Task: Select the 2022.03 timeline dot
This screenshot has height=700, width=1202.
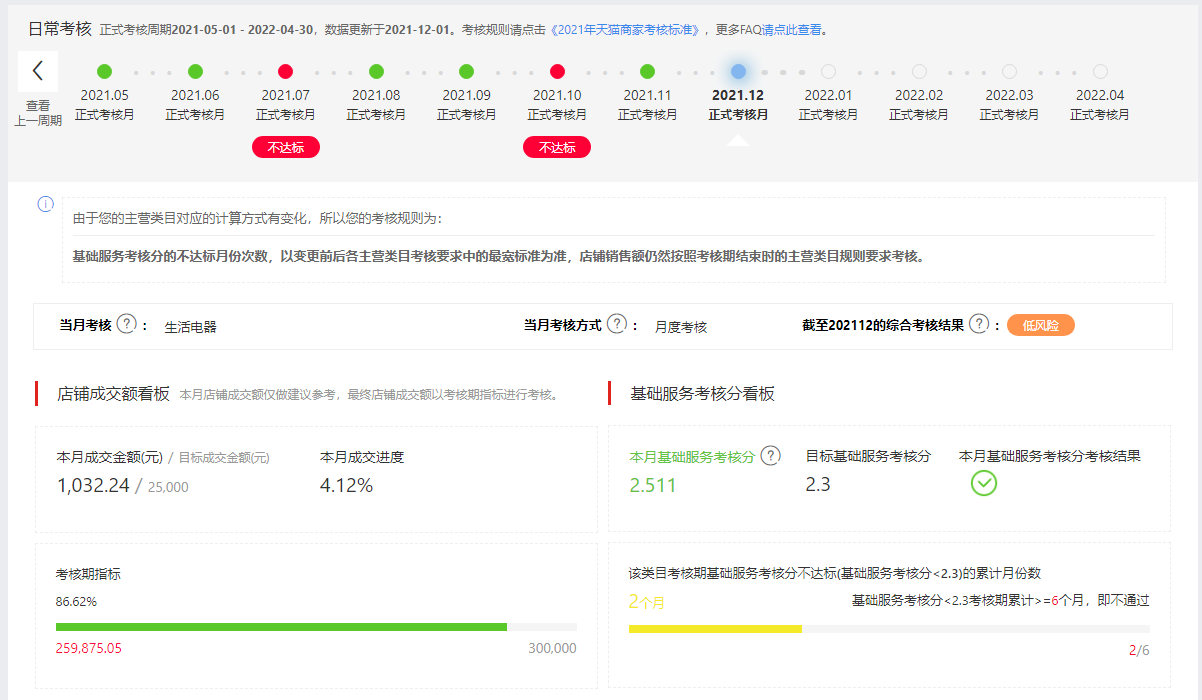Action: pyautogui.click(x=1009, y=71)
